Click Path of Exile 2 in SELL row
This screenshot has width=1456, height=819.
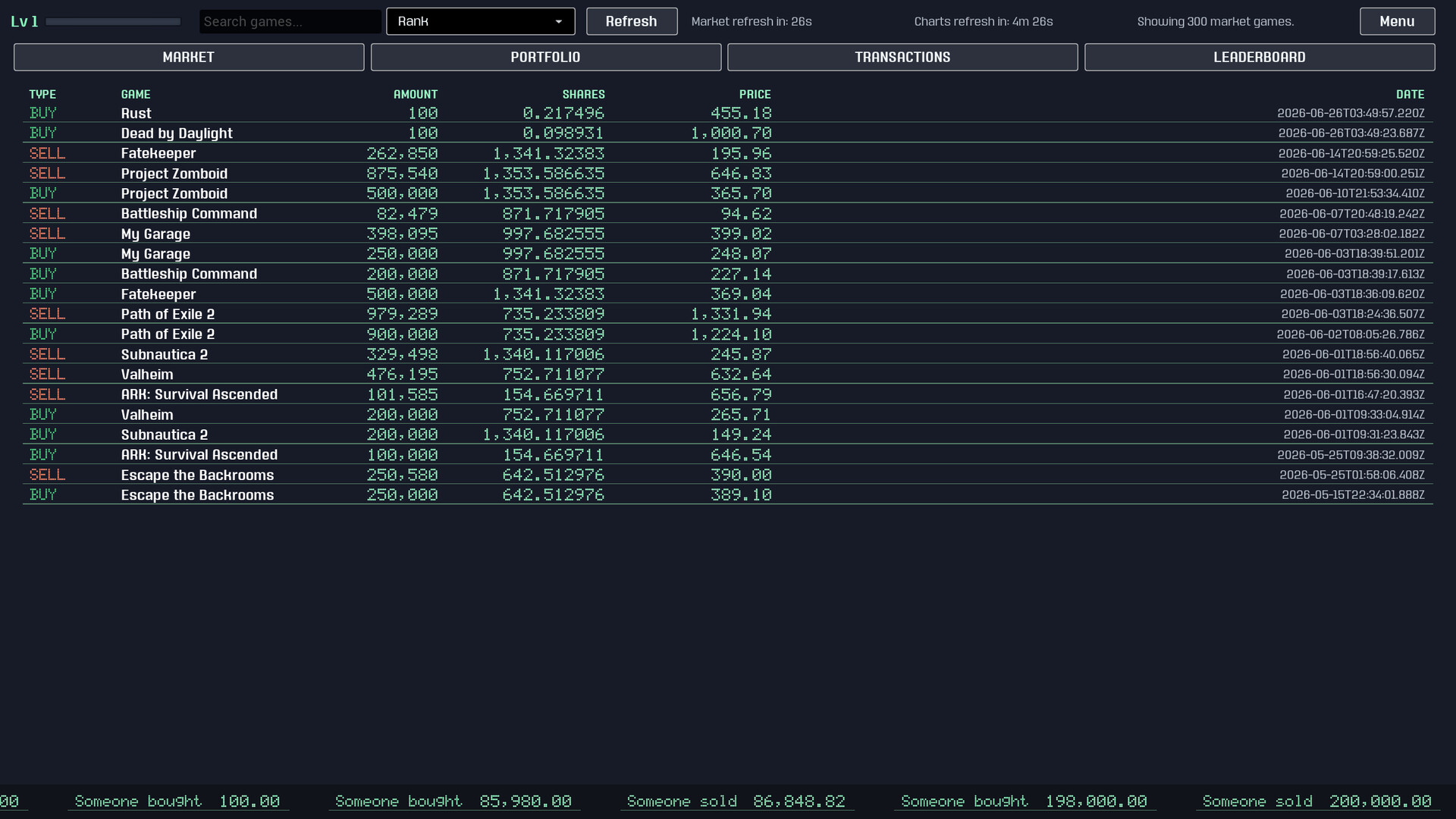pyautogui.click(x=168, y=314)
